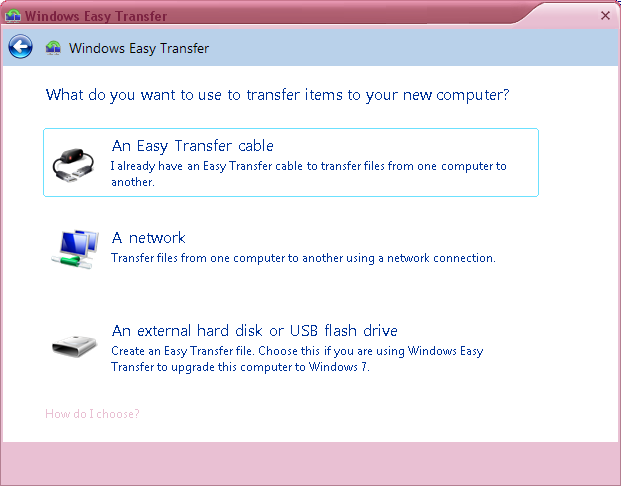
Task: Click the 'Windows Easy Transfer' title bar text
Action: click(x=96, y=16)
